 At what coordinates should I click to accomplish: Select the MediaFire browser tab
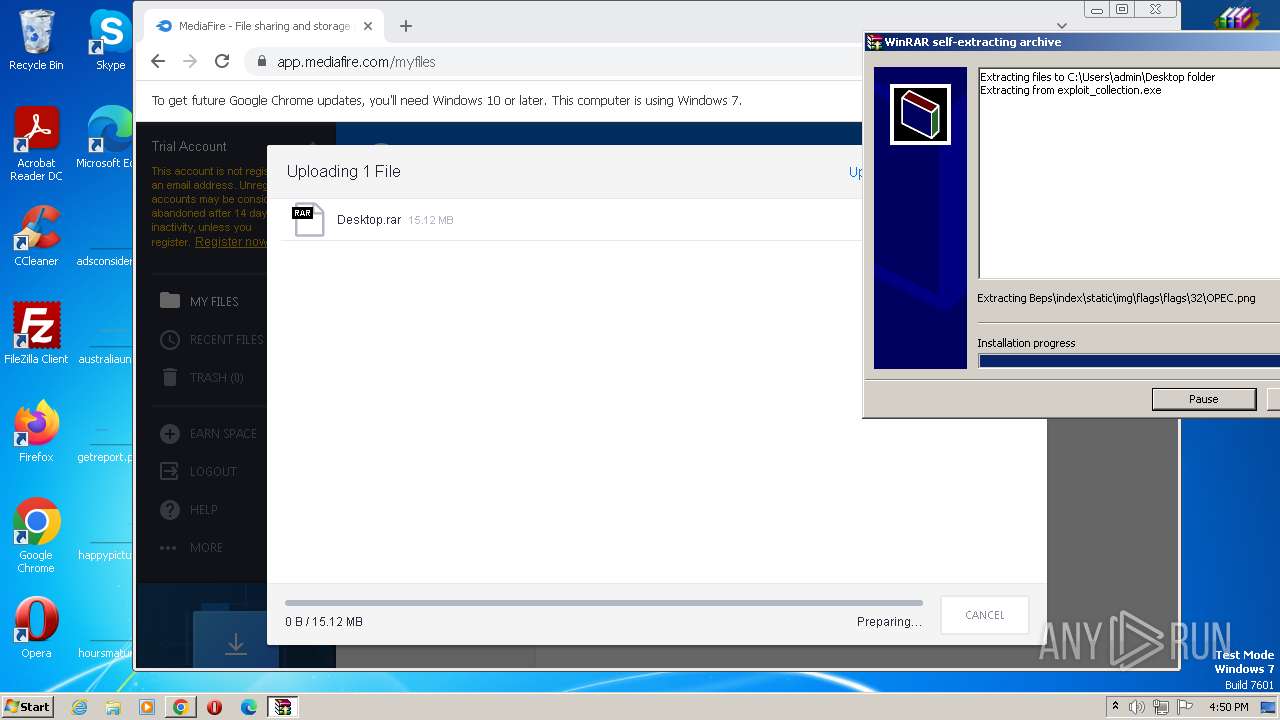[264, 26]
